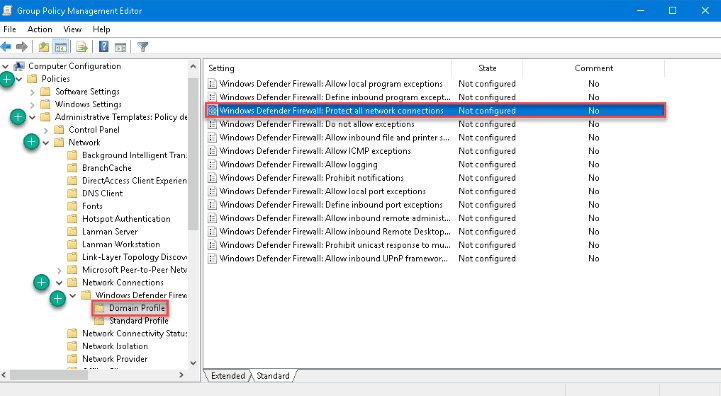The width and height of the screenshot is (721, 396).
Task: Open the View menu
Action: [x=72, y=29]
